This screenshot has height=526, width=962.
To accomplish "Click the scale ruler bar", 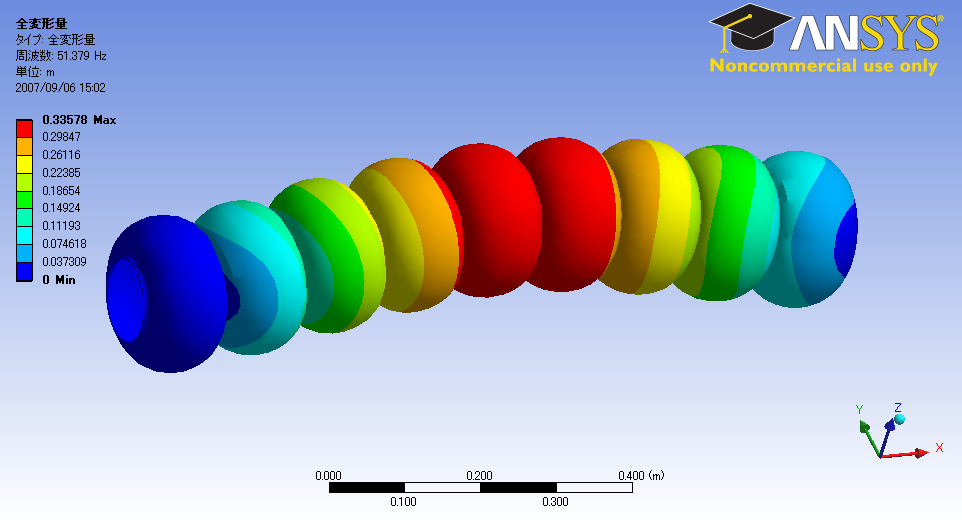I will (x=480, y=488).
